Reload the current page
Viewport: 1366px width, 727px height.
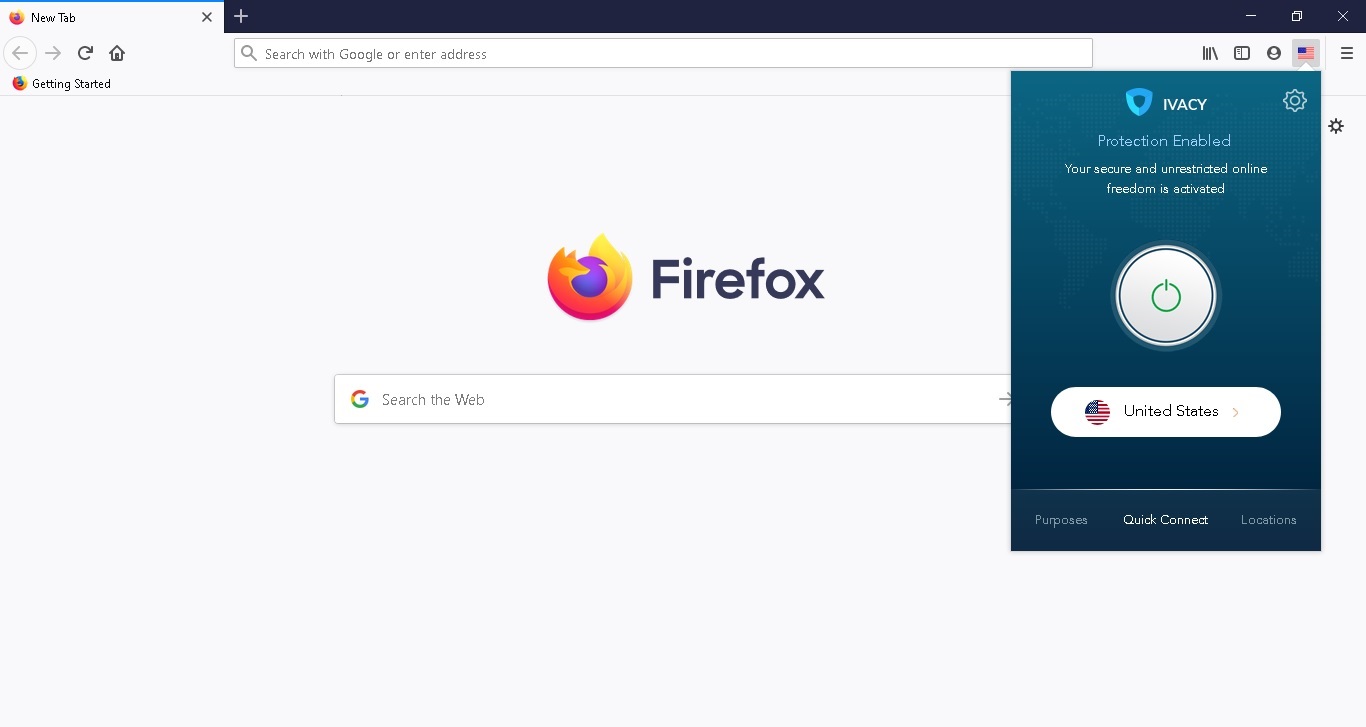click(x=86, y=53)
